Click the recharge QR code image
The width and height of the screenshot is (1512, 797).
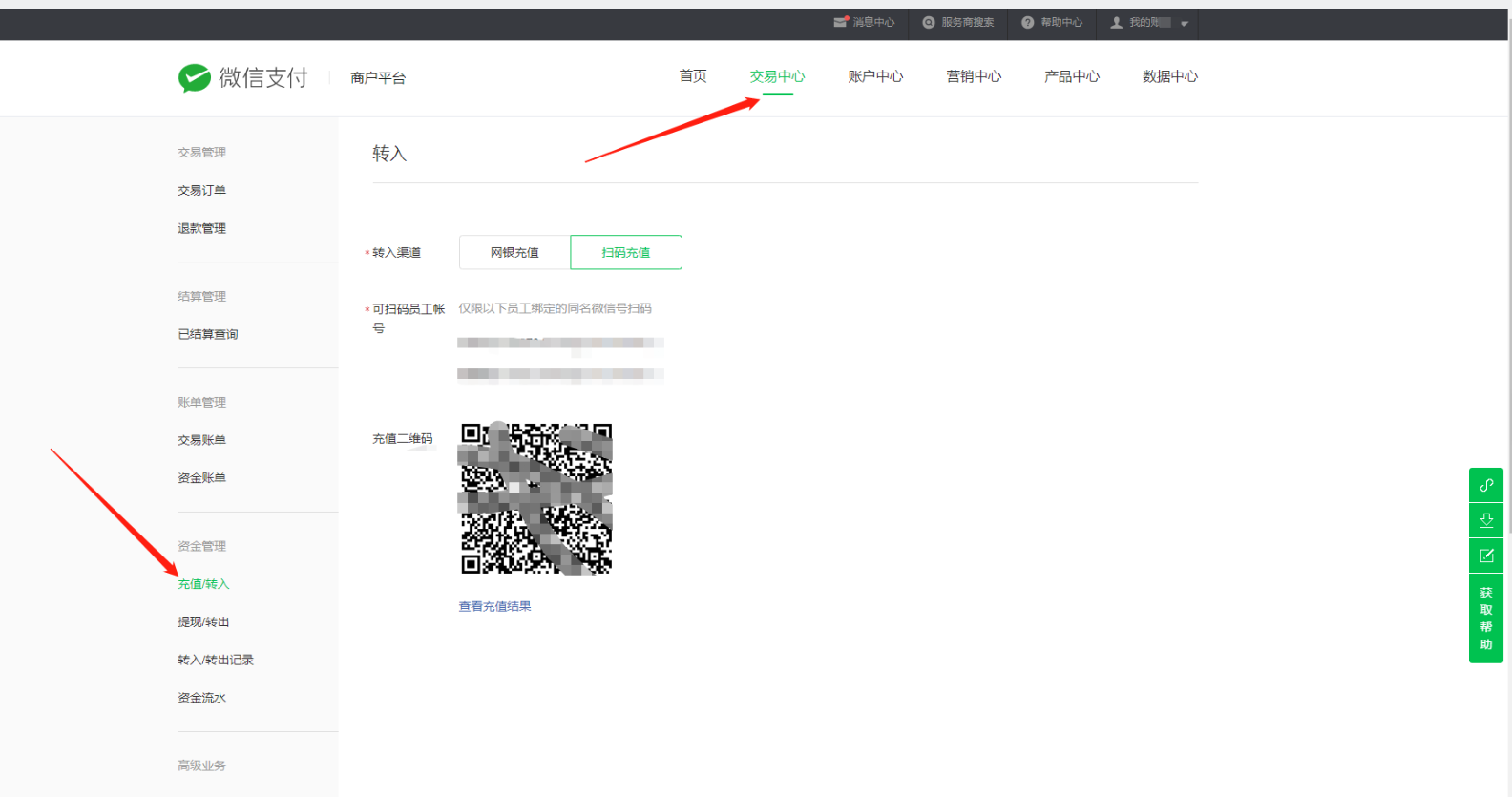point(535,498)
